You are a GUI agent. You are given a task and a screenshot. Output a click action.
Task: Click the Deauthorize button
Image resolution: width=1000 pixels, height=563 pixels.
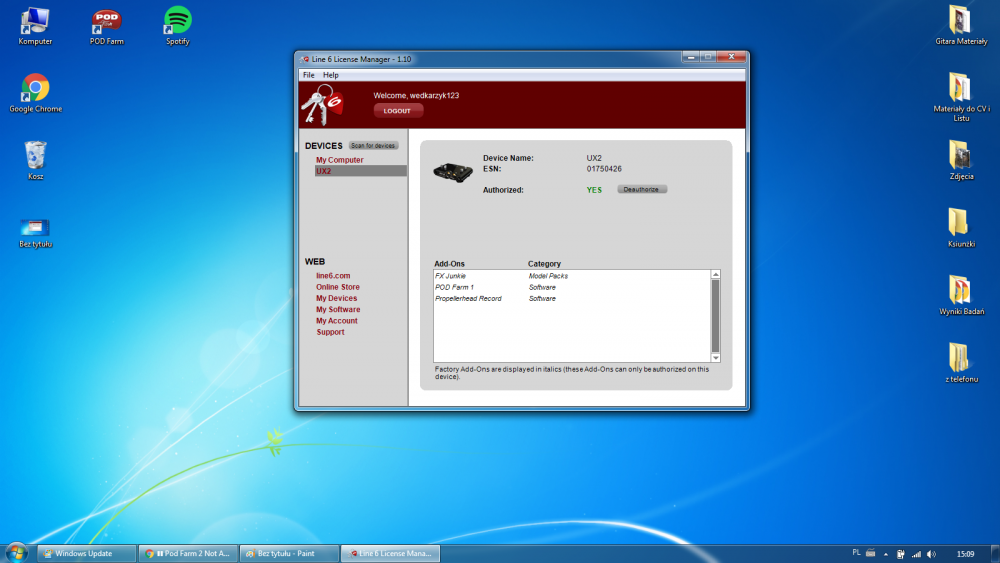coord(642,189)
